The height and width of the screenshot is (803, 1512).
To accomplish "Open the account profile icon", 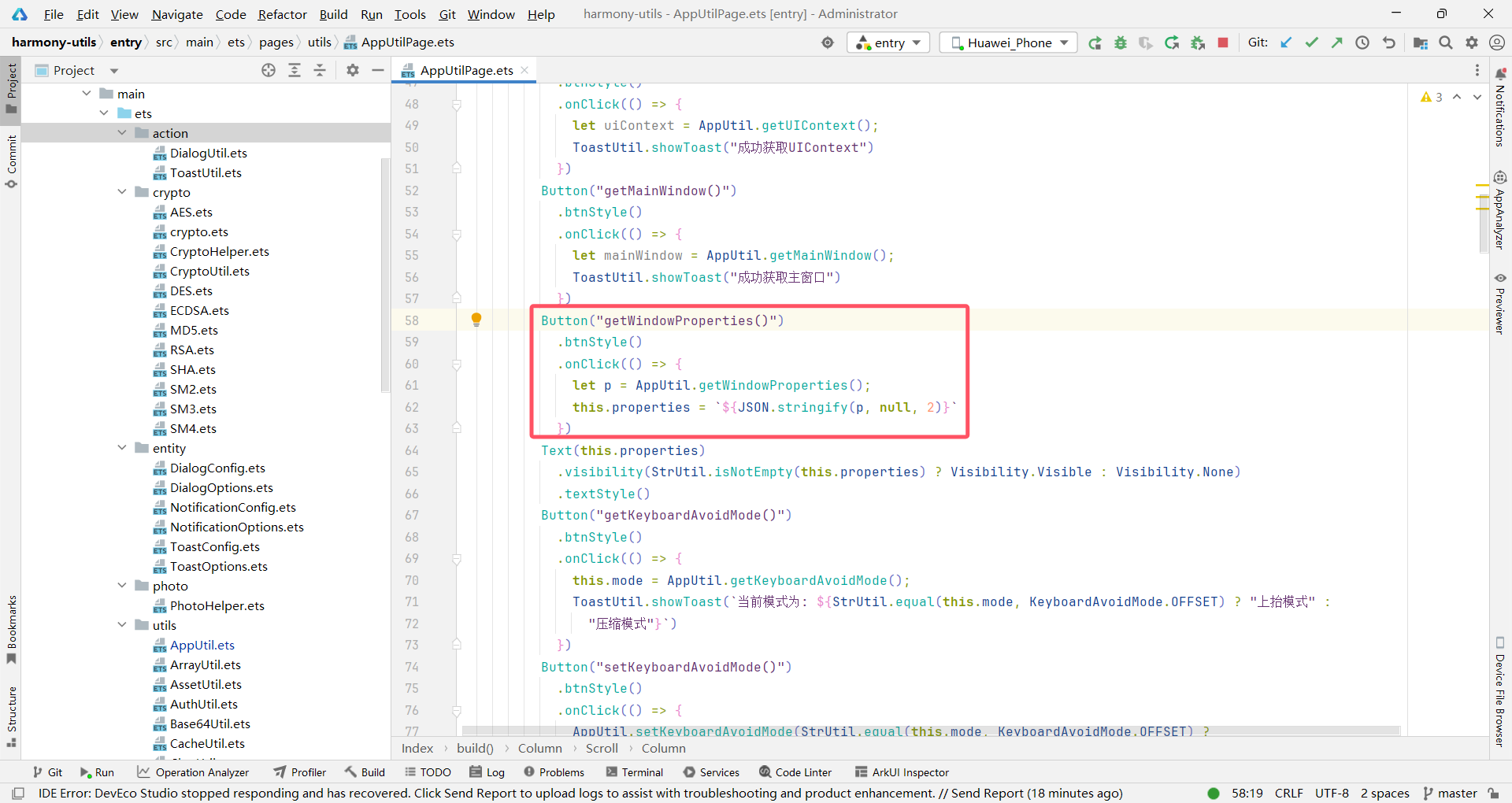I will (1497, 43).
